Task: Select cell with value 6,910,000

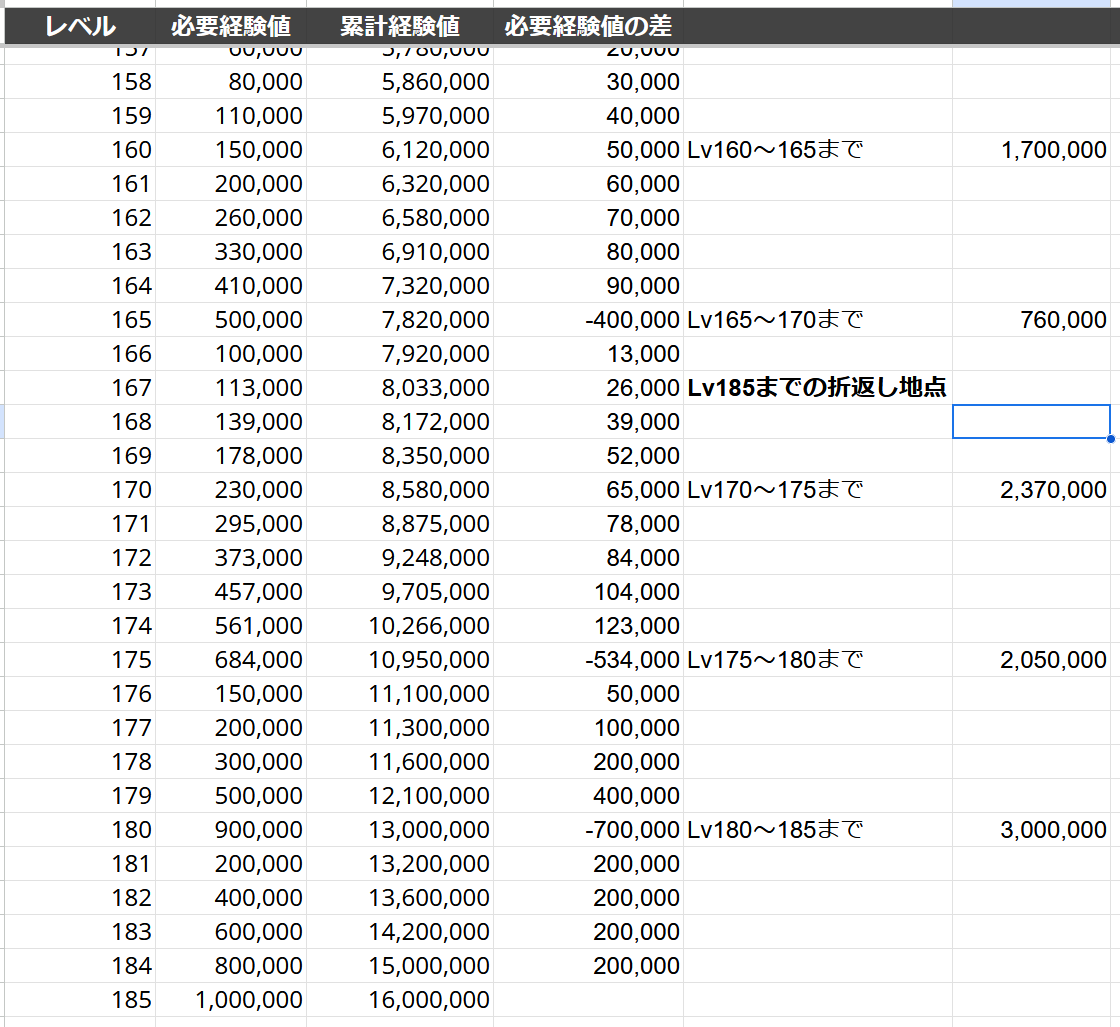Action: point(400,251)
